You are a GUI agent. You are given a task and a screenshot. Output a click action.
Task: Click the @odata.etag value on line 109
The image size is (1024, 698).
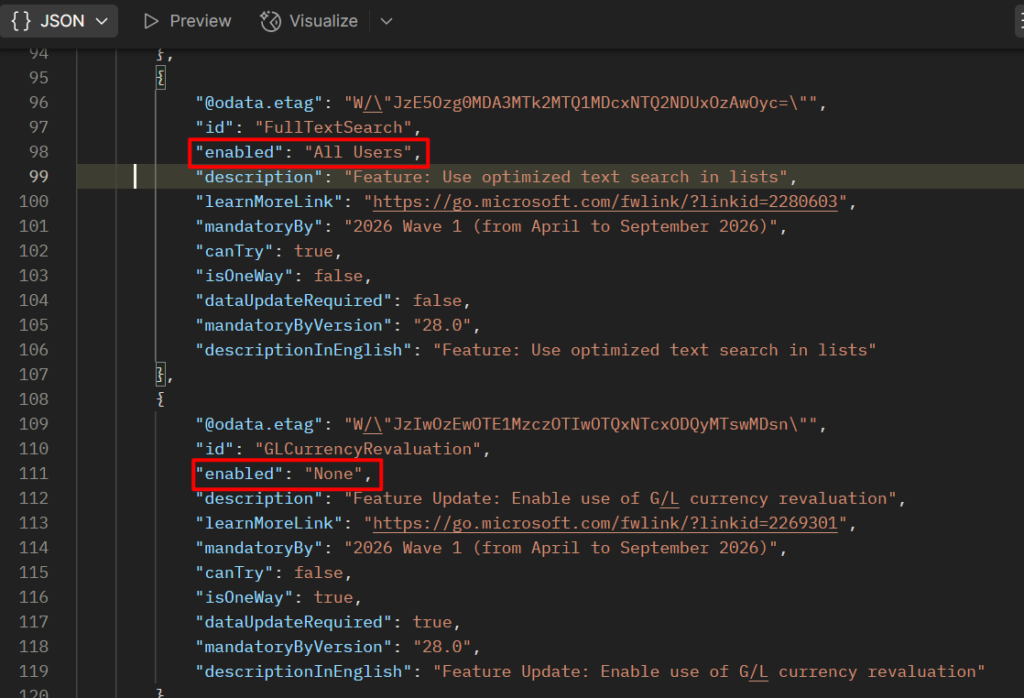[x=585, y=424]
